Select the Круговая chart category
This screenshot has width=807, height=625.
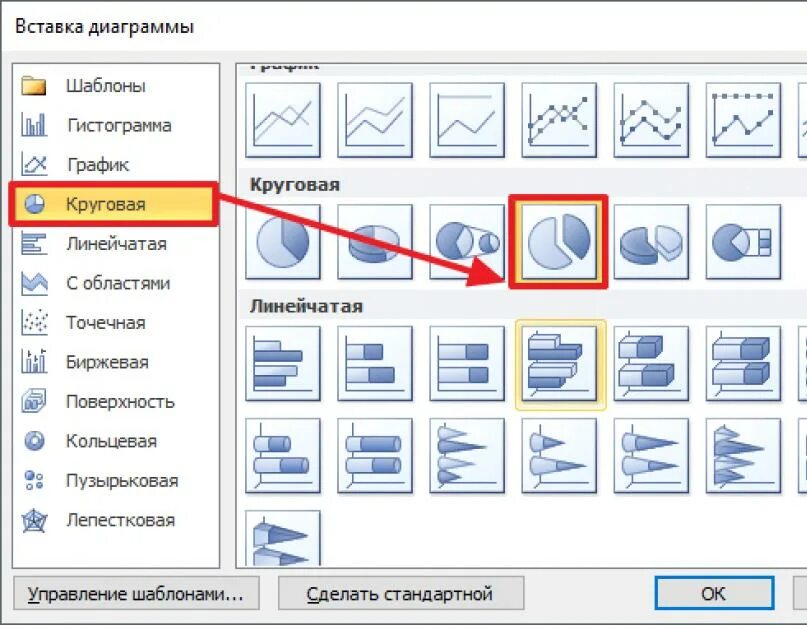pyautogui.click(x=113, y=204)
